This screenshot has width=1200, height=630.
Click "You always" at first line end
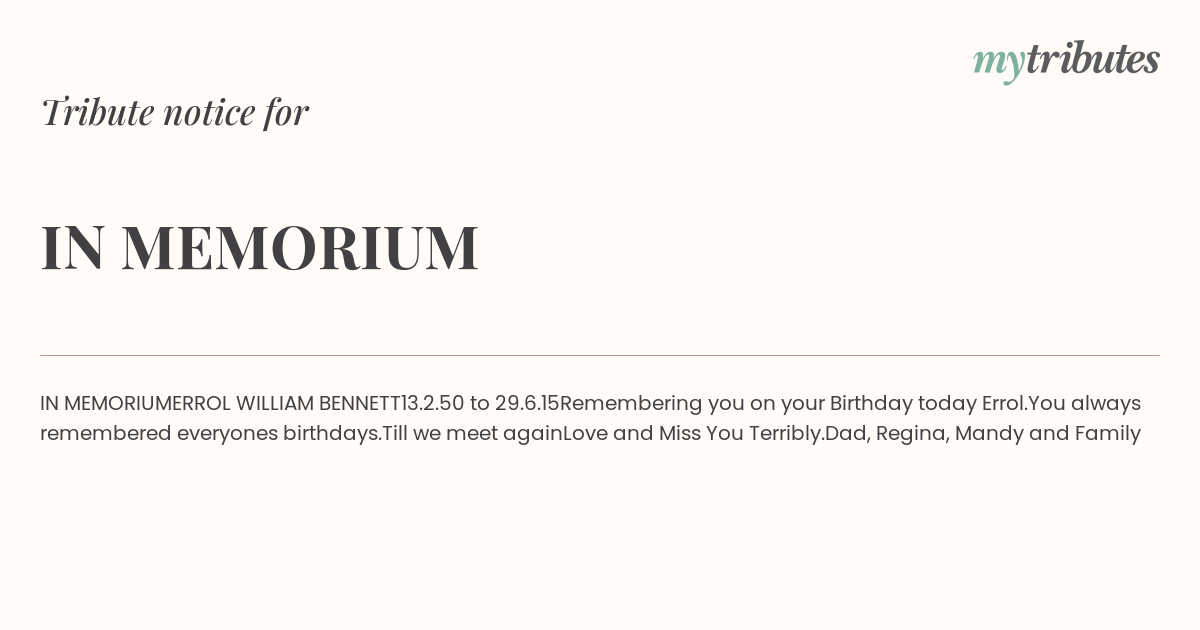point(1085,404)
